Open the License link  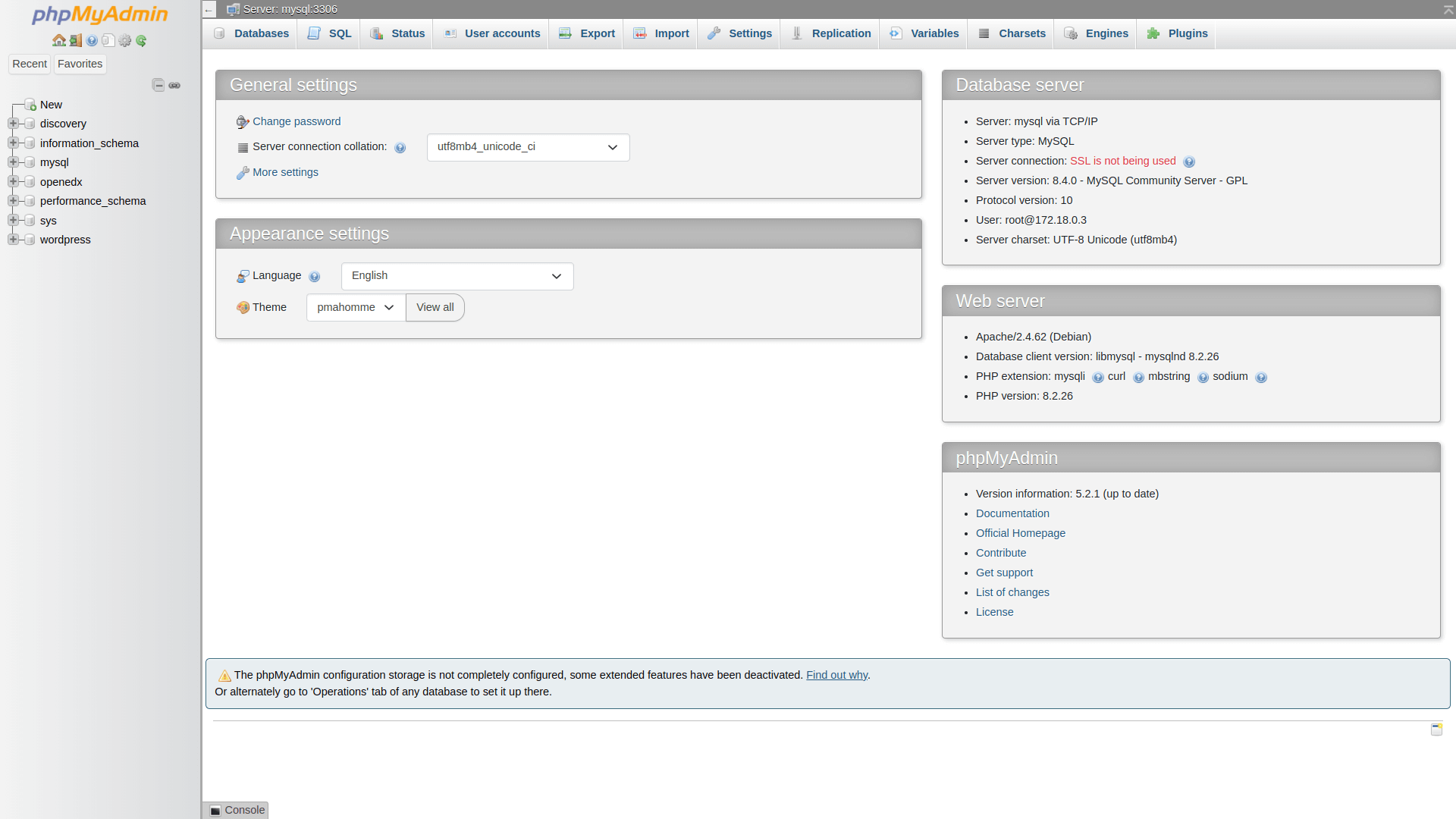pyautogui.click(x=994, y=612)
